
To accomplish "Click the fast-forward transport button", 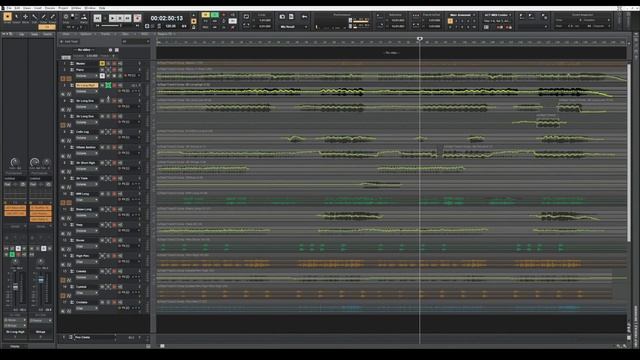I will (x=127, y=18).
